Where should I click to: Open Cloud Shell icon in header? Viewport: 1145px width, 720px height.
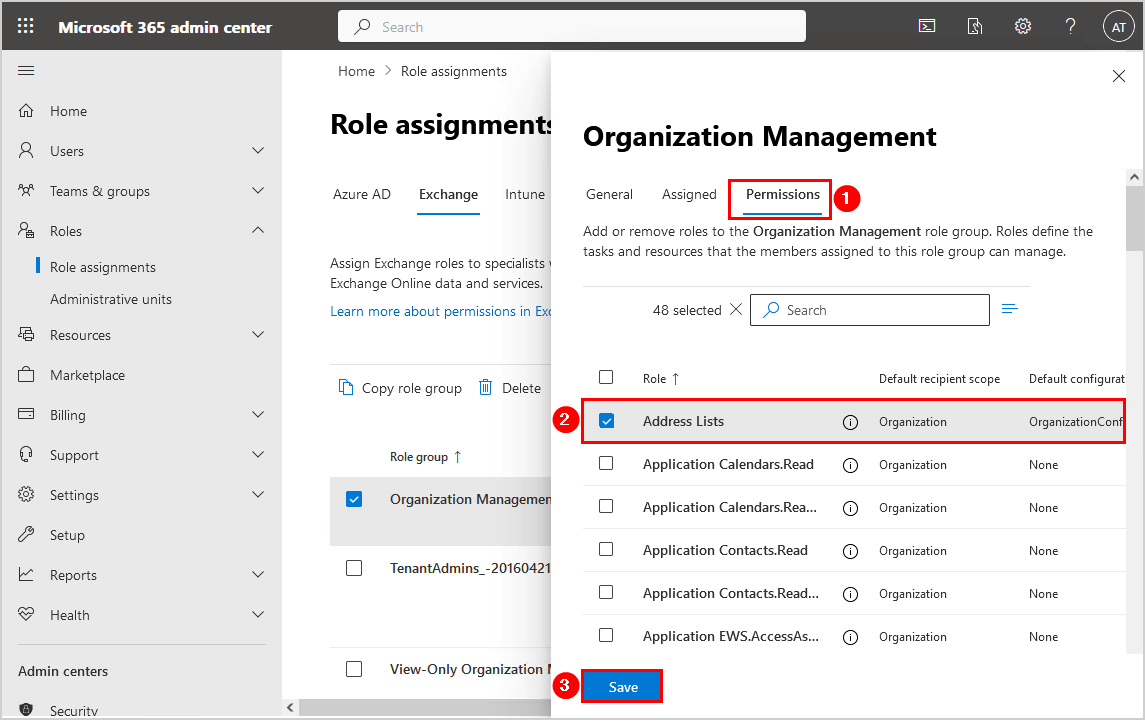[x=927, y=27]
